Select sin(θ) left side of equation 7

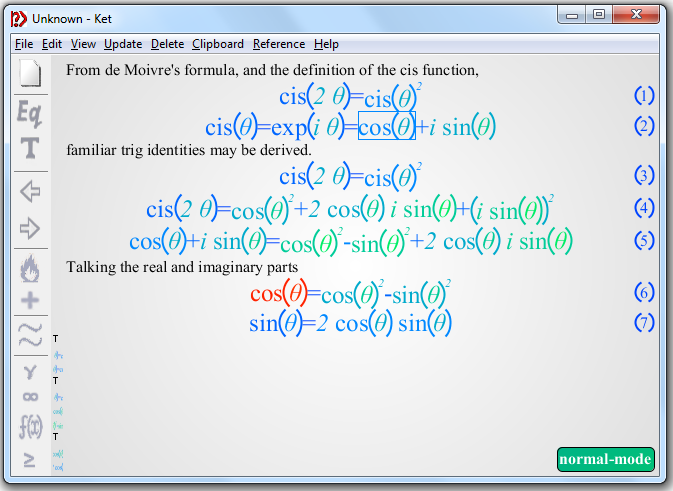point(277,323)
